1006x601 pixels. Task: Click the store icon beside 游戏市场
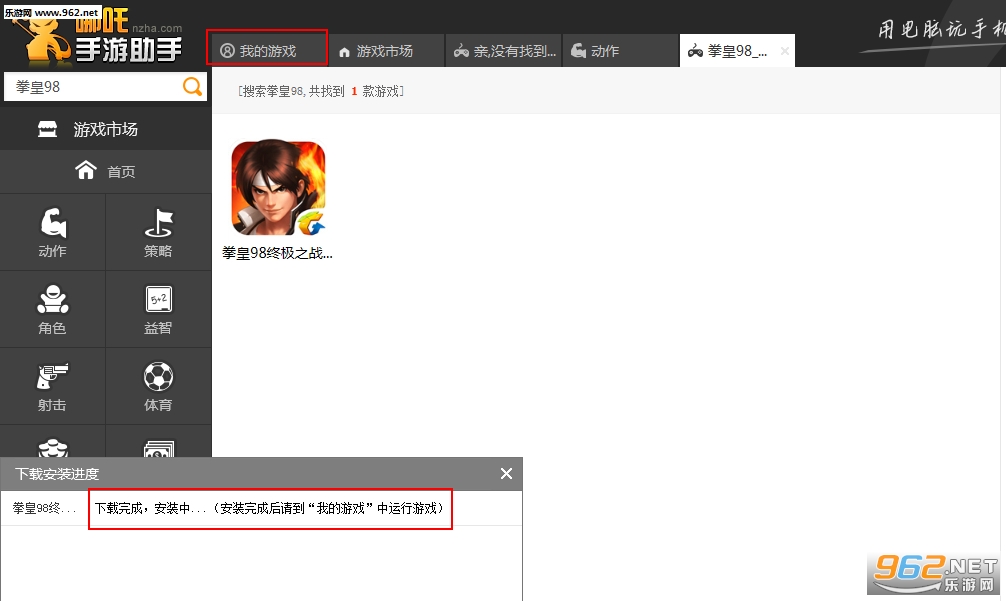coord(47,130)
